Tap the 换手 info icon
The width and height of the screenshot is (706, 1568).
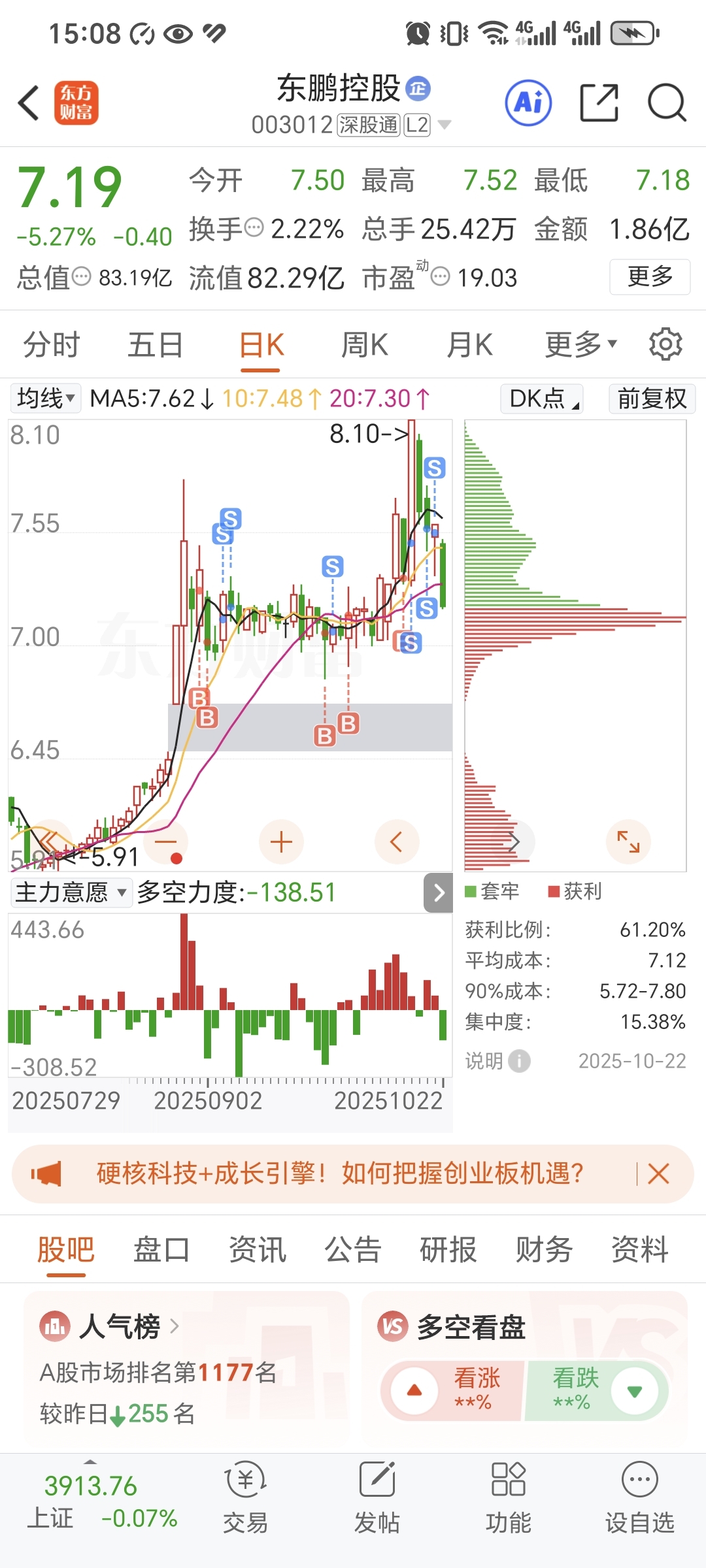point(254,228)
